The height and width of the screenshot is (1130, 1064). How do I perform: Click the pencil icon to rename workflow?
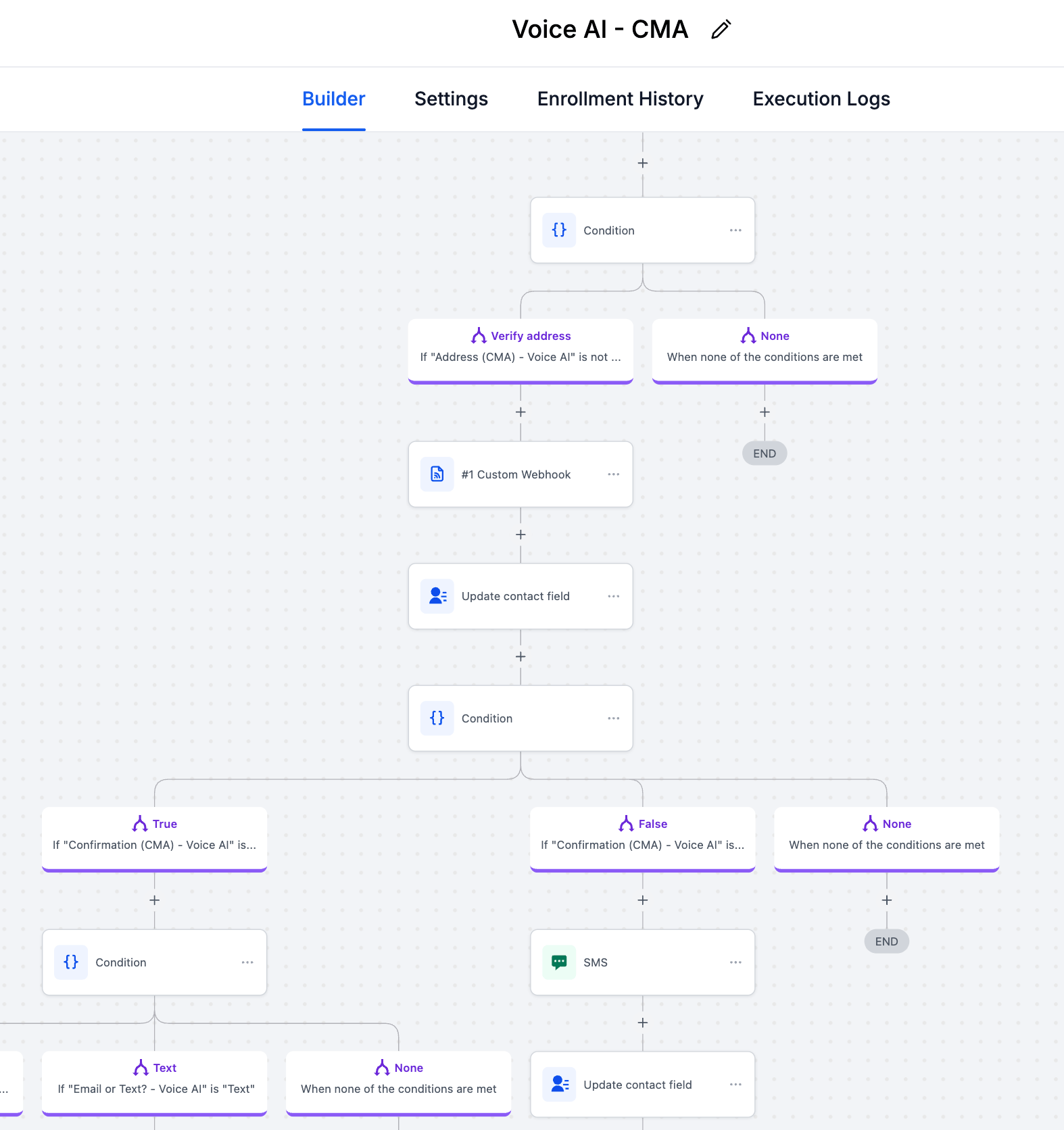721,30
